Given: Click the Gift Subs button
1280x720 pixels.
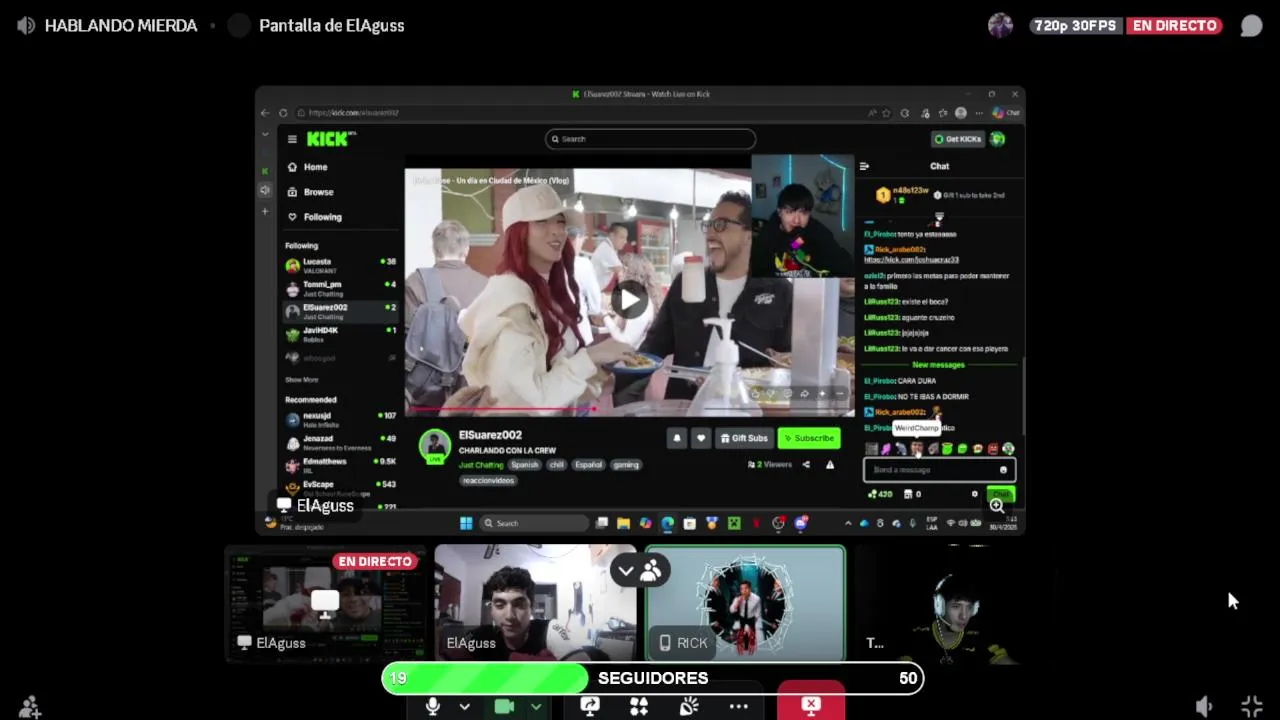Looking at the screenshot, I should tap(744, 438).
